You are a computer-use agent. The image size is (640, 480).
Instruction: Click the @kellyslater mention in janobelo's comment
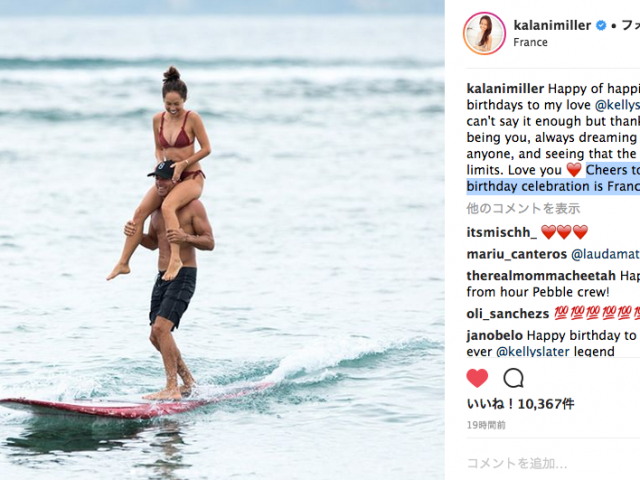(532, 351)
